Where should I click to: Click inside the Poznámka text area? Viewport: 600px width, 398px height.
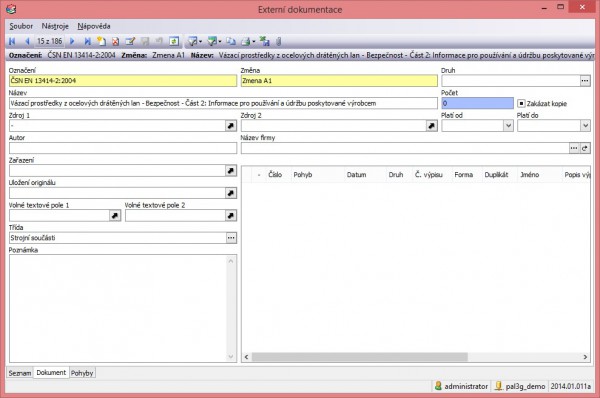pos(118,308)
